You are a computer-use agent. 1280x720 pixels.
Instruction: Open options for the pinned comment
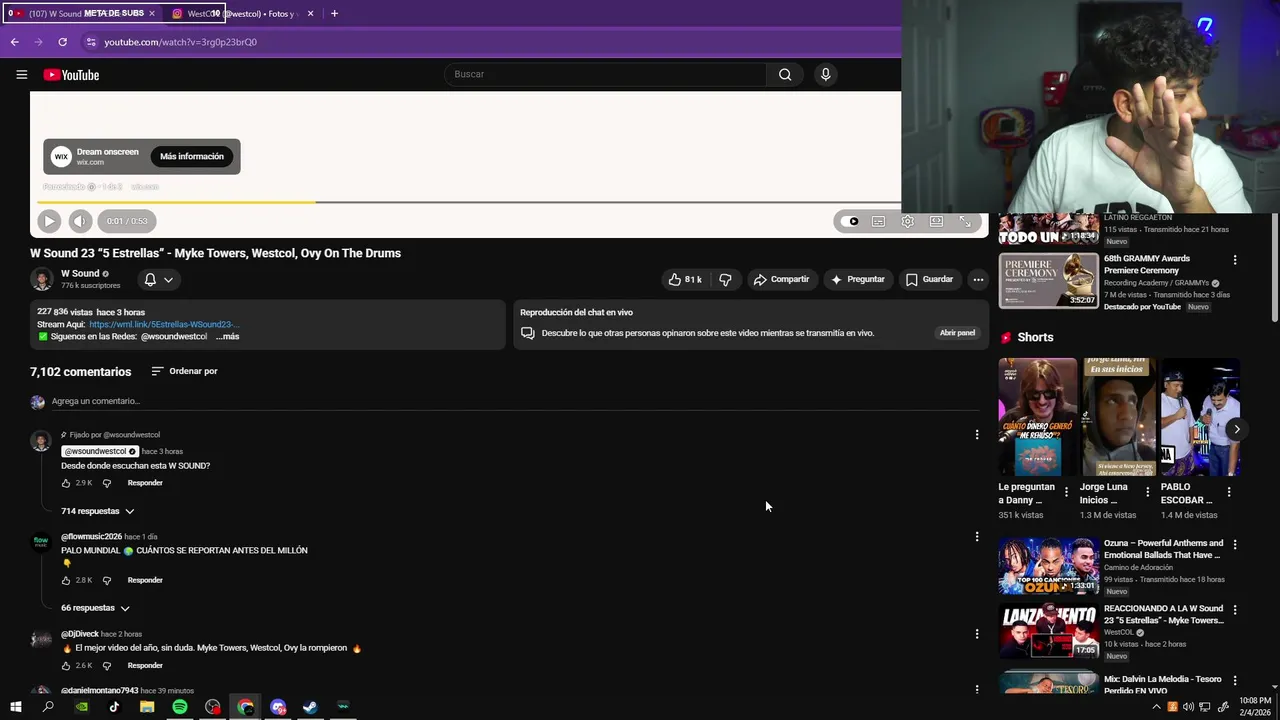(x=977, y=434)
